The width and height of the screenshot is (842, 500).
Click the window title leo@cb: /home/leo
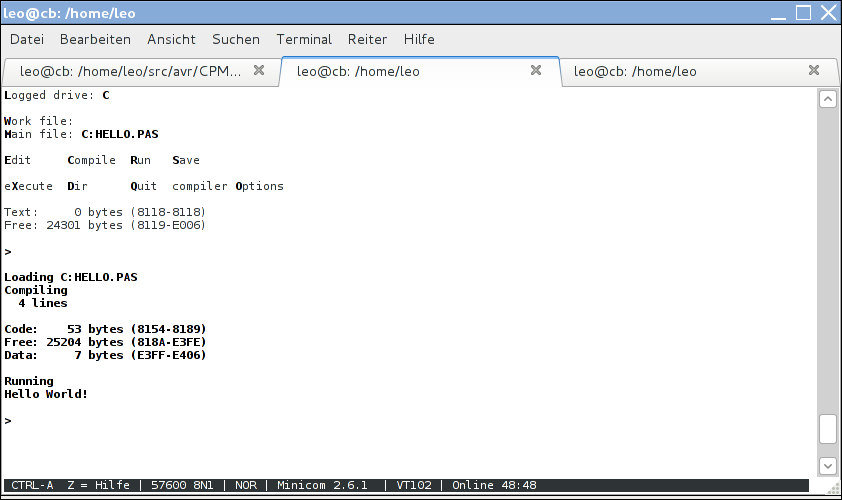pyautogui.click(x=69, y=13)
